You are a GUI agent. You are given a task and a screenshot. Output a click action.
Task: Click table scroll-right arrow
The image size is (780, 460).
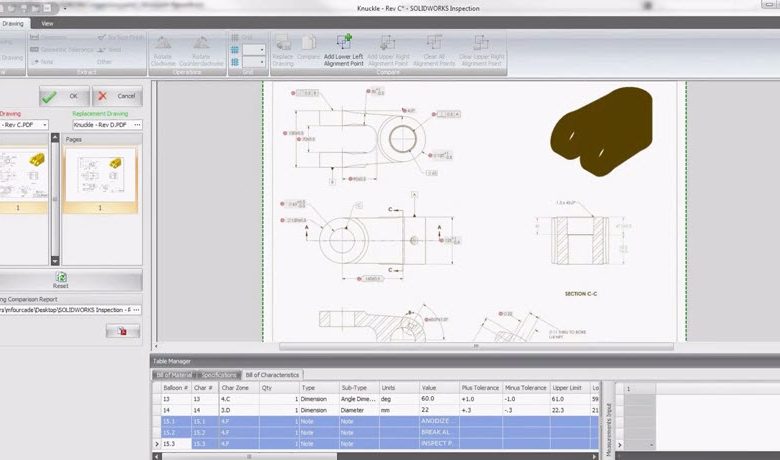pos(594,456)
